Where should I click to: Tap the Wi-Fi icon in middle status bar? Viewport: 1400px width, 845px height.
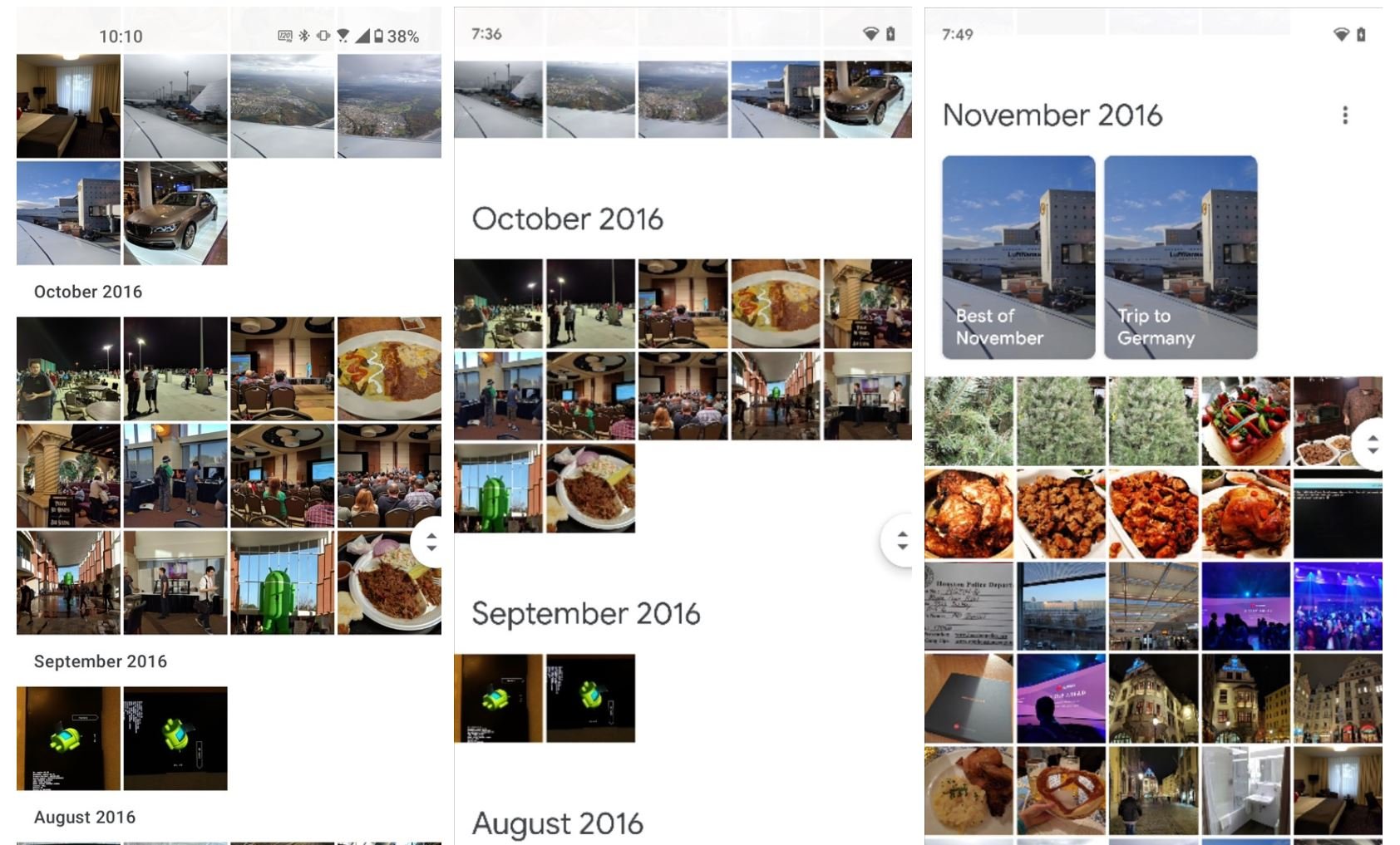[x=870, y=34]
